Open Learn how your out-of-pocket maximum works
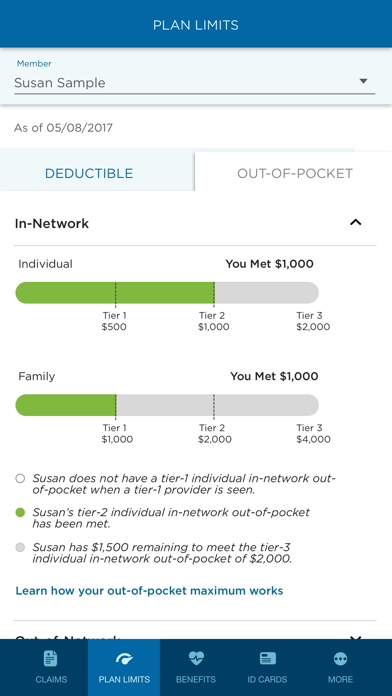 pos(149,591)
